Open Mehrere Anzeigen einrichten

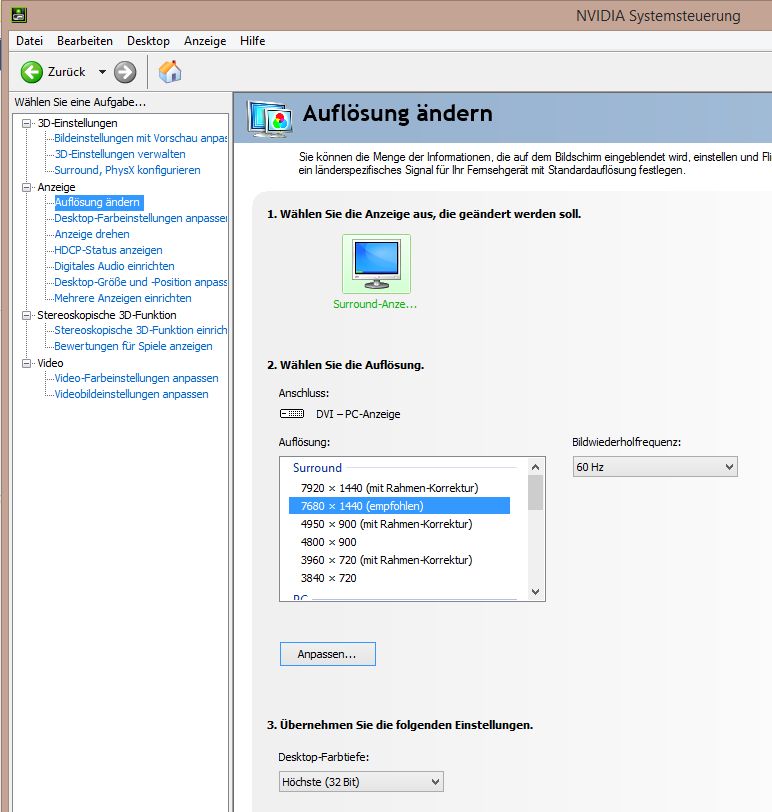click(123, 298)
